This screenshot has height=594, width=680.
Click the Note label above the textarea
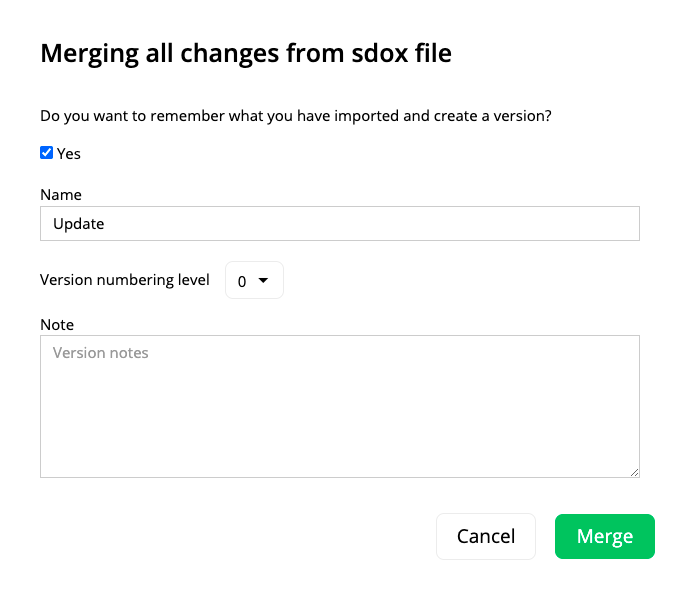57,325
